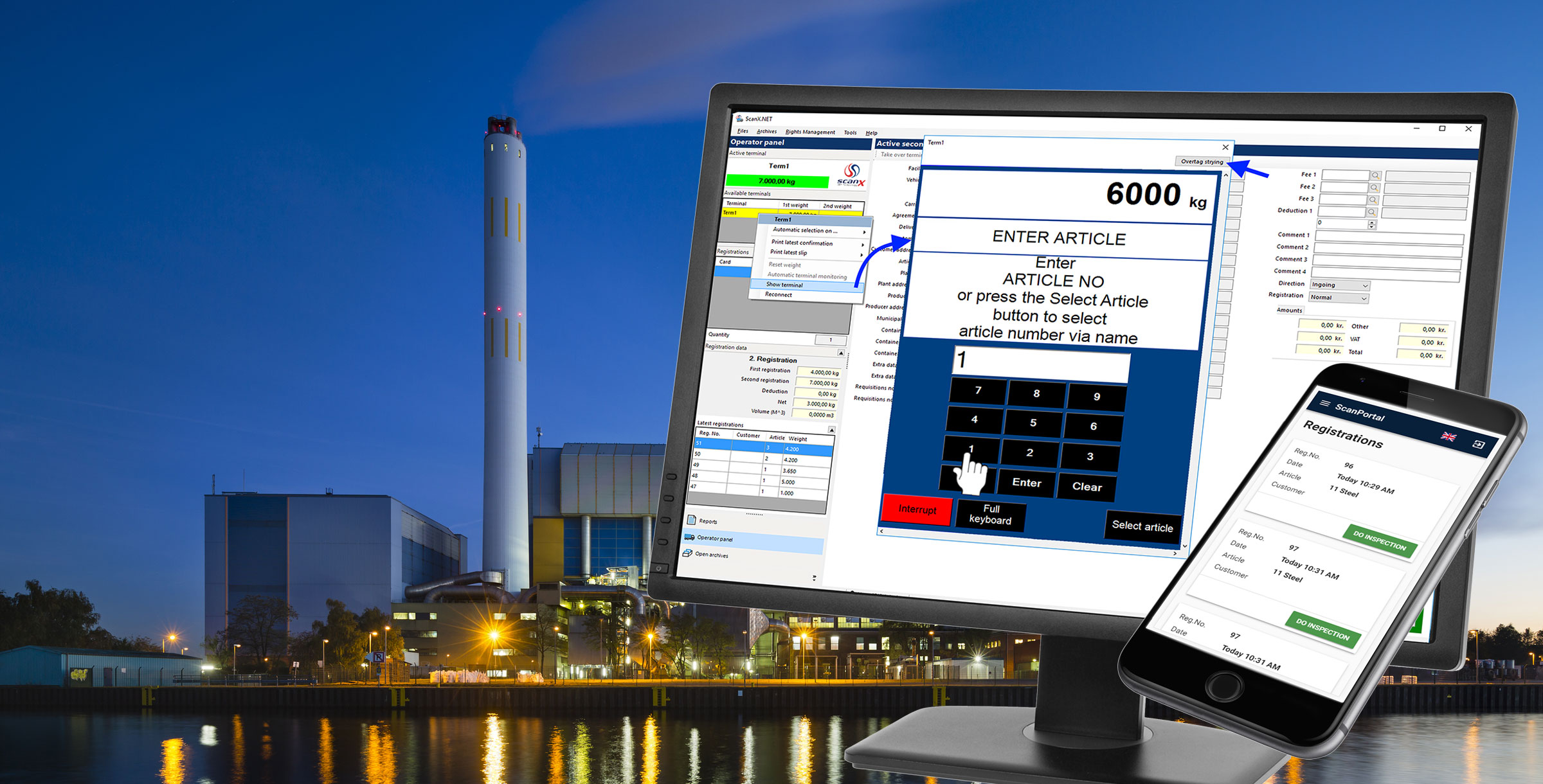The image size is (1543, 784).
Task: Click the Fee 1 code input field
Action: point(1344,175)
